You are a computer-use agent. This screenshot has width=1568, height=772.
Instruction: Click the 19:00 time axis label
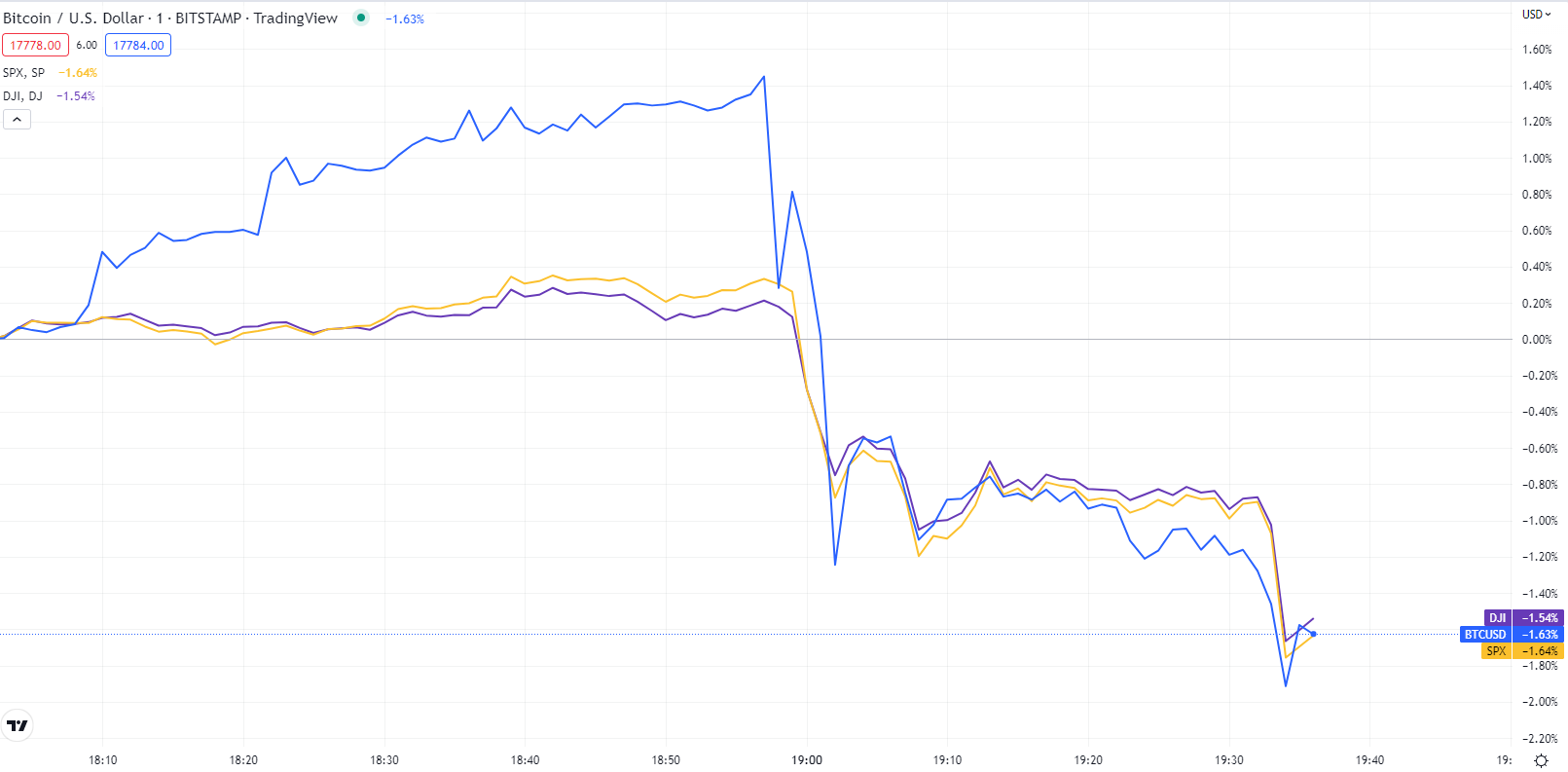pyautogui.click(x=807, y=760)
